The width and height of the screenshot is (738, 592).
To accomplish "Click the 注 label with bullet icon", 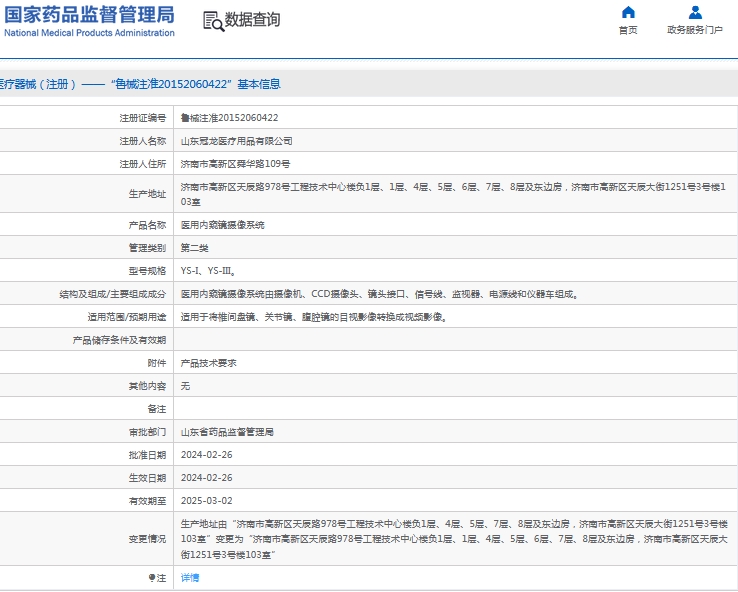I will [157, 578].
